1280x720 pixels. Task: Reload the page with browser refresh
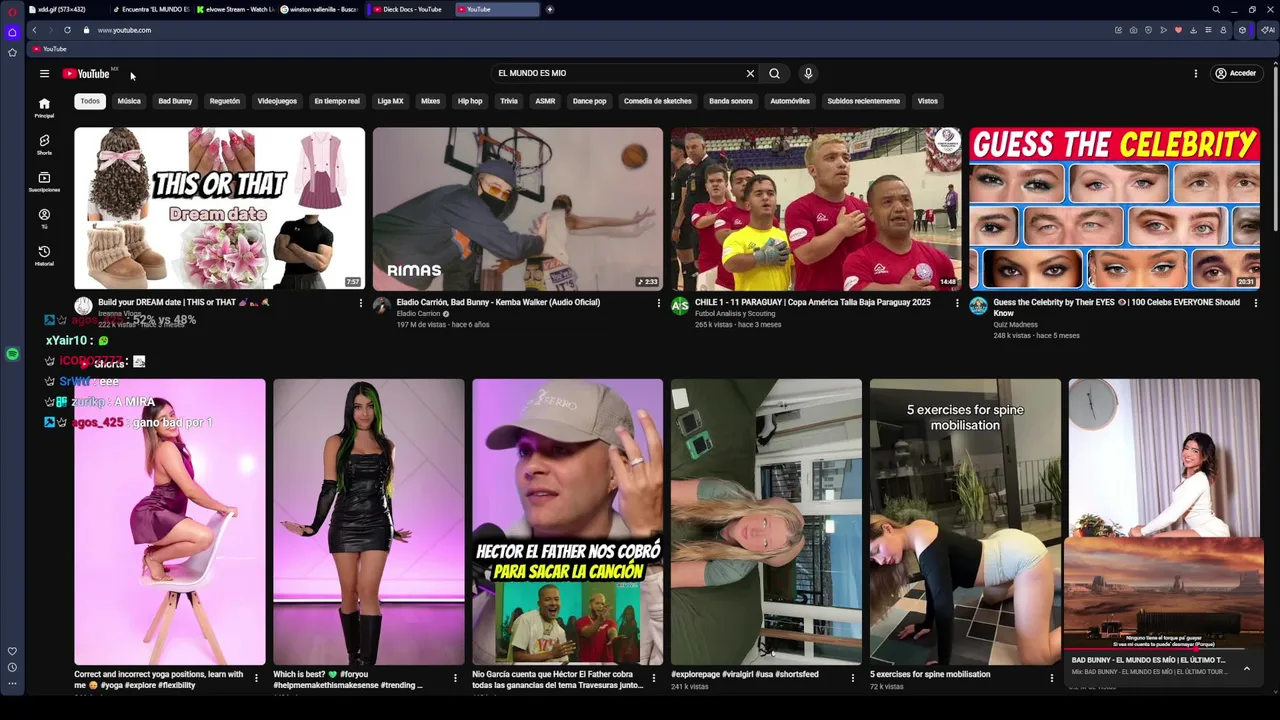click(x=67, y=30)
